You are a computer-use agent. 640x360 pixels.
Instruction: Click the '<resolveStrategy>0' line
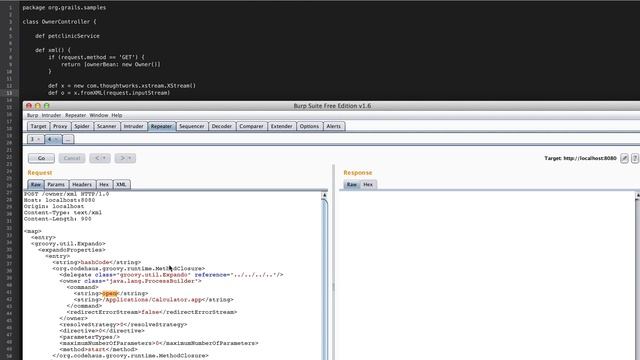pos(123,324)
